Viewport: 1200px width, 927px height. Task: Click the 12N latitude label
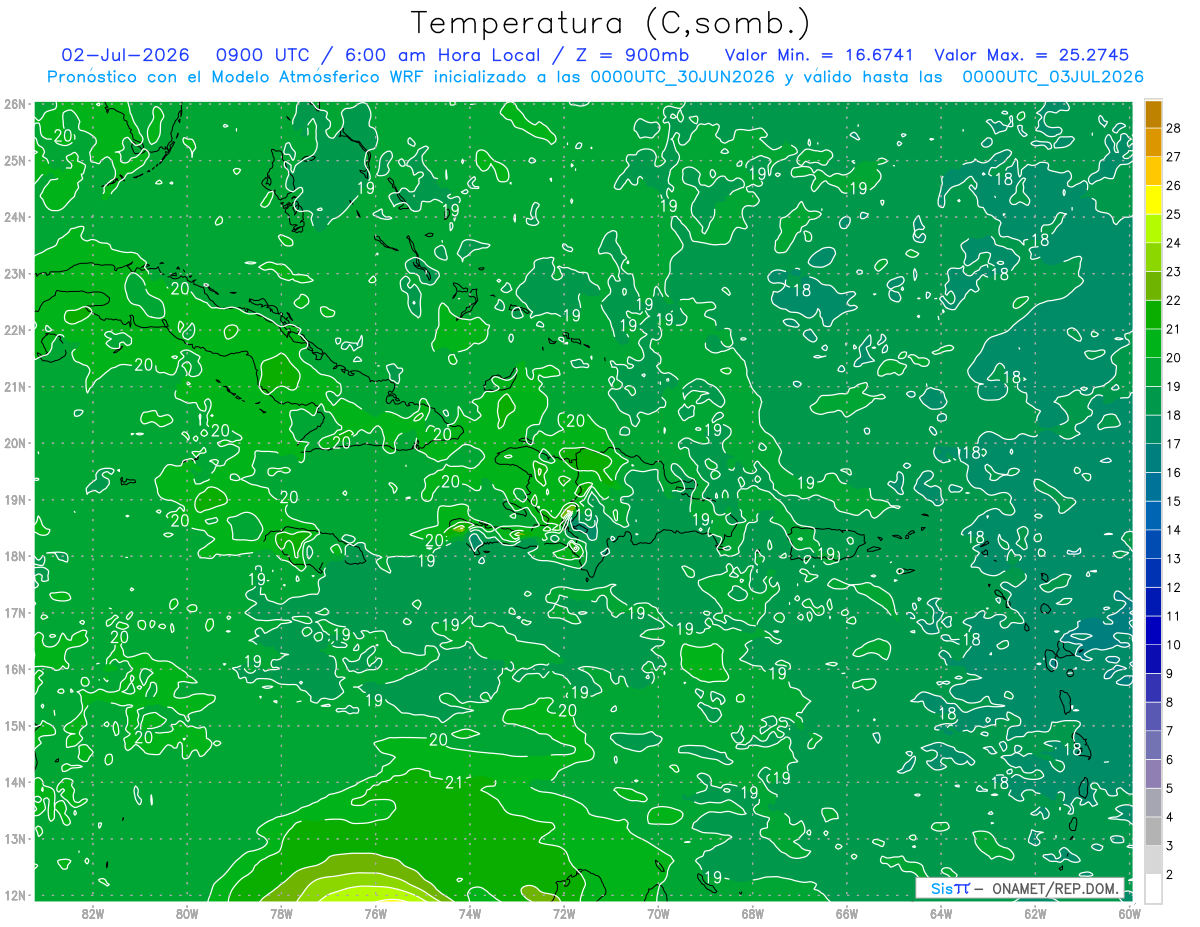pos(14,895)
